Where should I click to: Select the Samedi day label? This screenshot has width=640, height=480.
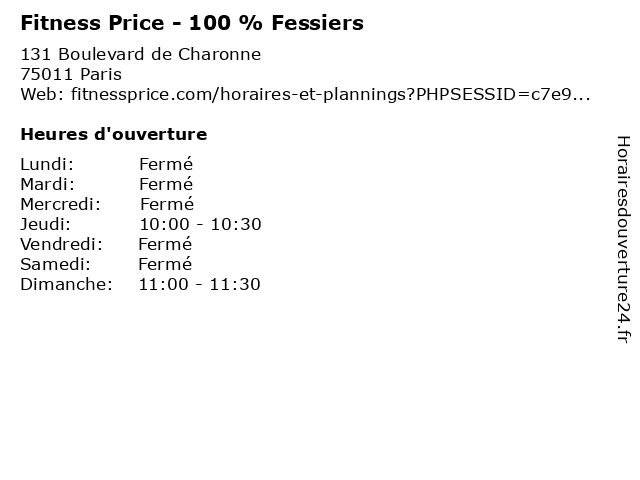click(x=55, y=264)
